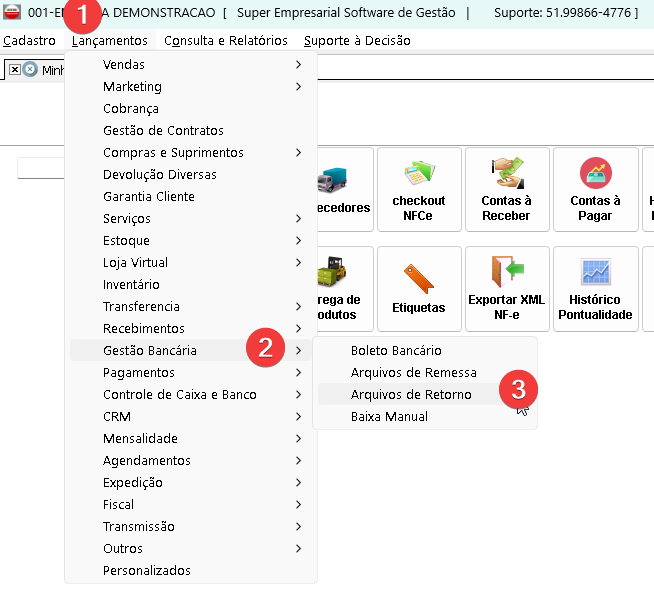Image resolution: width=654 pixels, height=605 pixels.
Task: Click the truck icon for Fornecedores
Action: (332, 180)
